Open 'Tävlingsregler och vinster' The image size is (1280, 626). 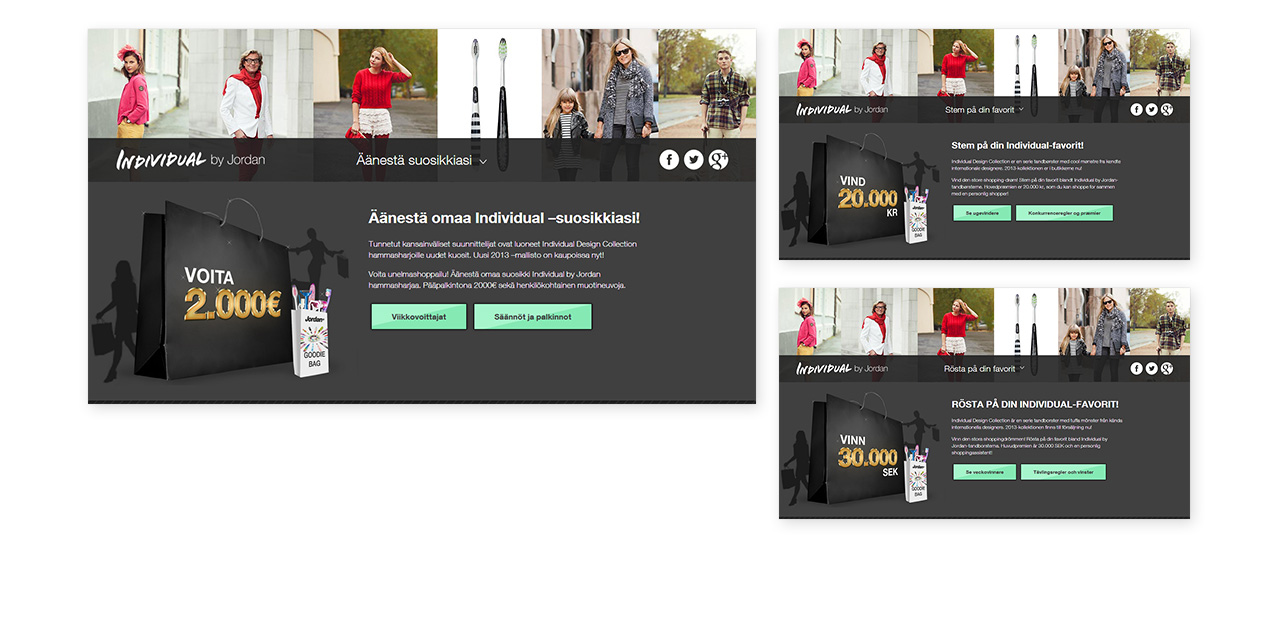point(1063,472)
